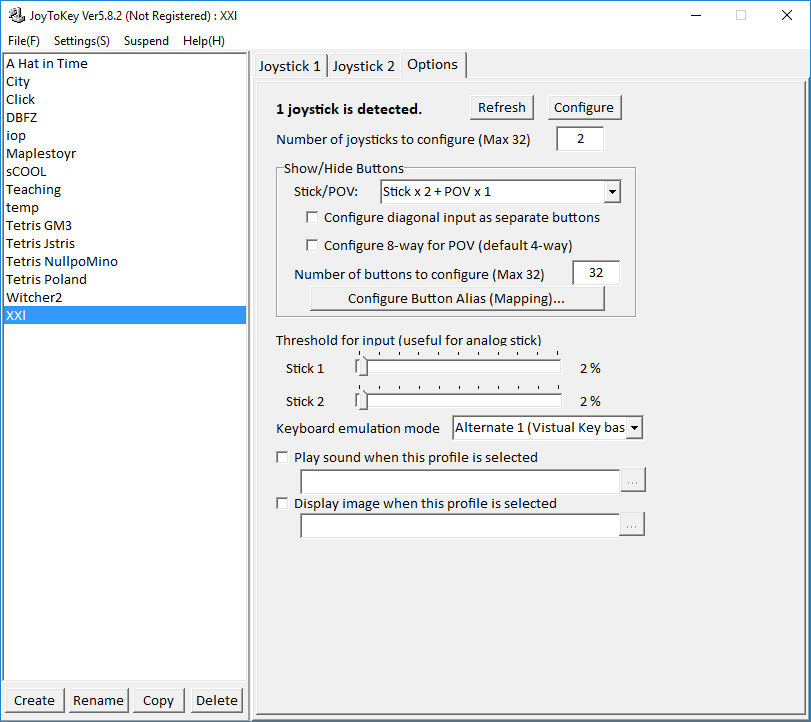Select the 'Tetris Poland' profile

tap(125, 279)
